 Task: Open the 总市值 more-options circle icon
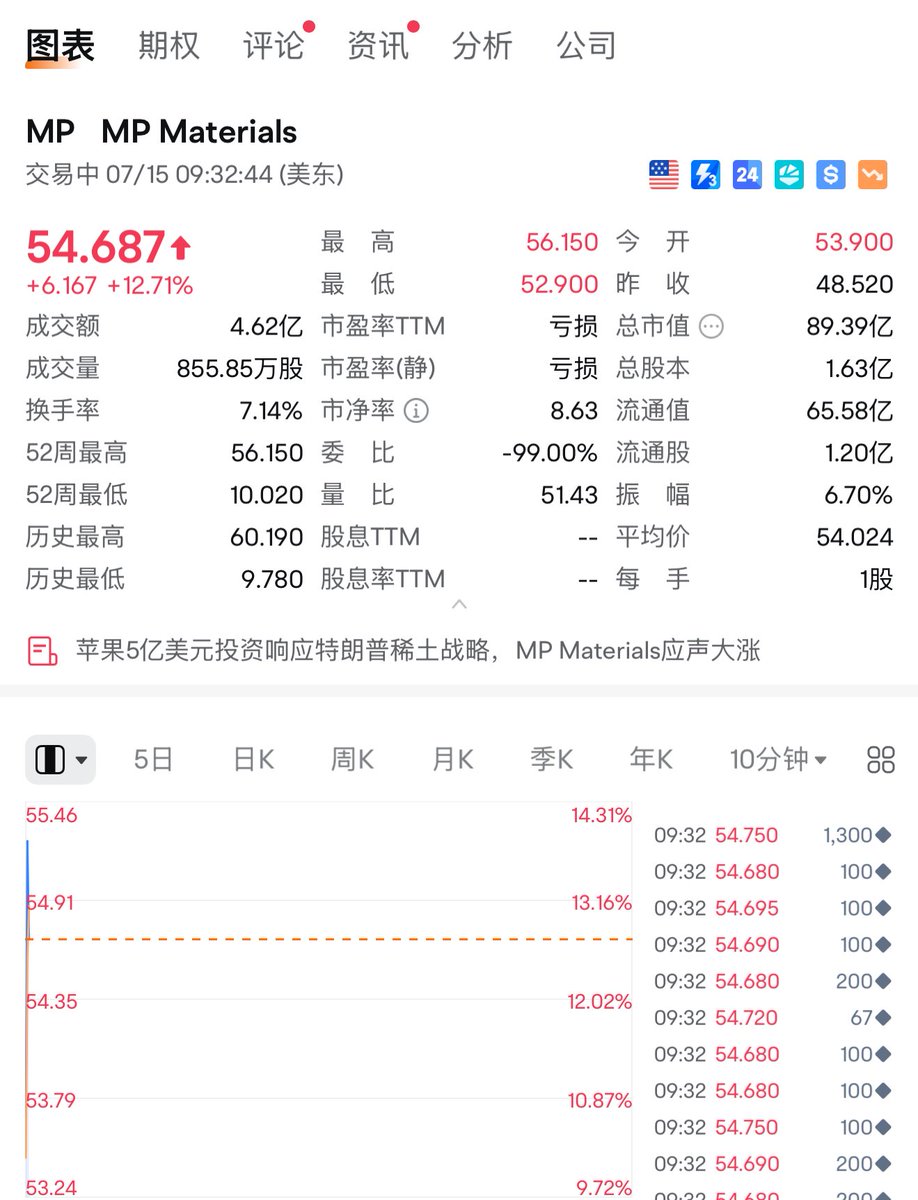[x=711, y=326]
